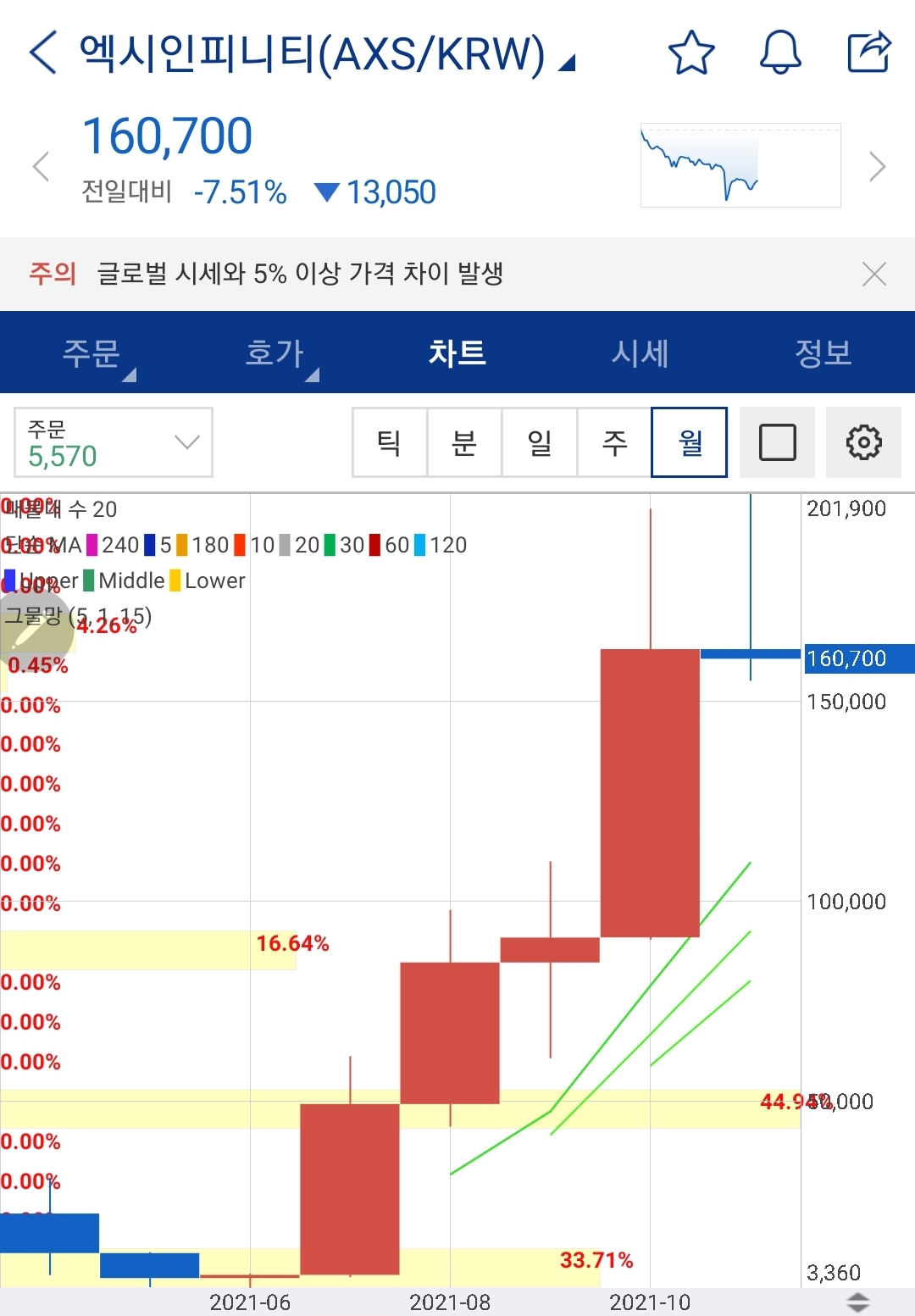Image resolution: width=915 pixels, height=1316 pixels.
Task: Tap the yellow pencil drawing tool
Action: [36, 631]
